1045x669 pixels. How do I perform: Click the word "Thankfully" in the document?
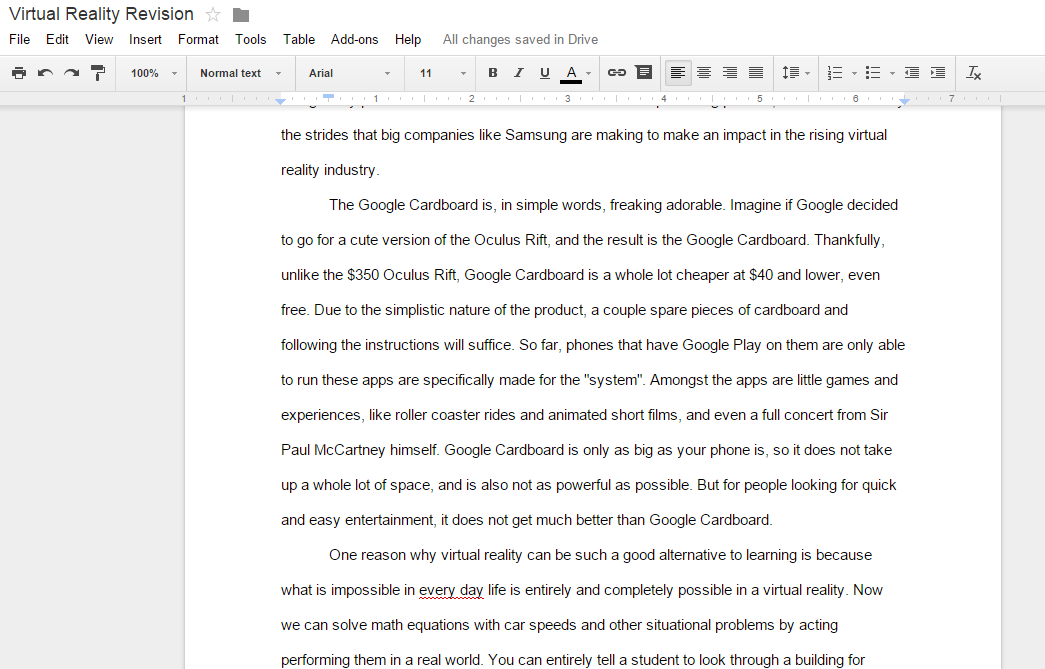pos(847,240)
